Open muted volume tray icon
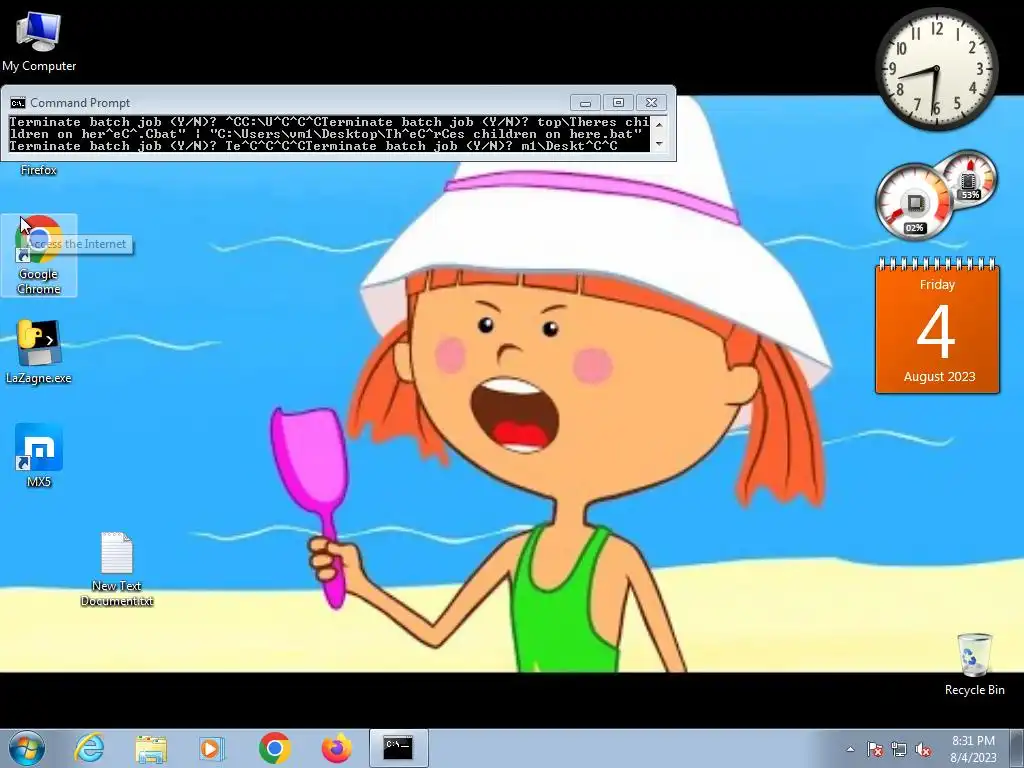Screen dimensions: 1024x768 point(923,749)
